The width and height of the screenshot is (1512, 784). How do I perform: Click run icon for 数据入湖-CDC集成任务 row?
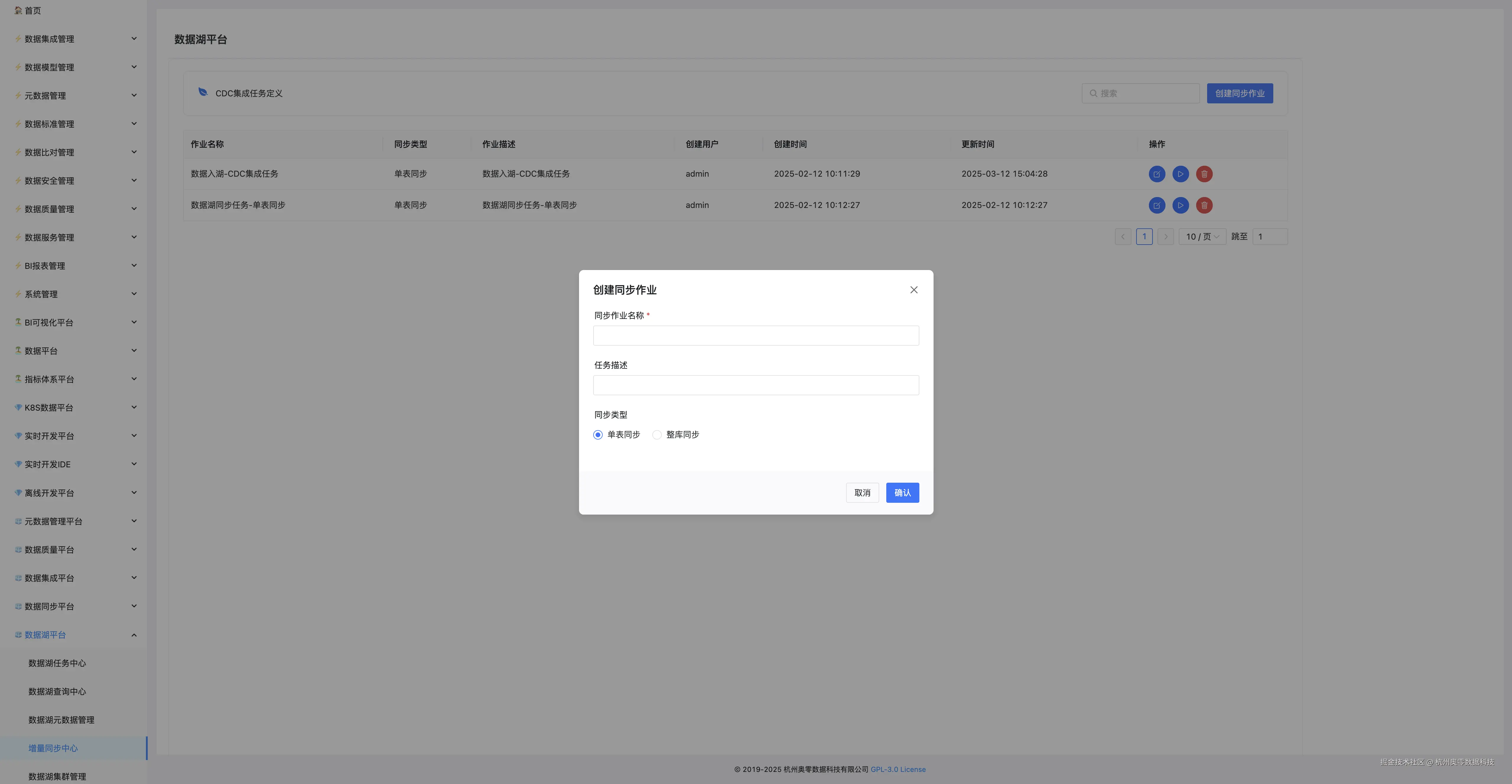1180,174
